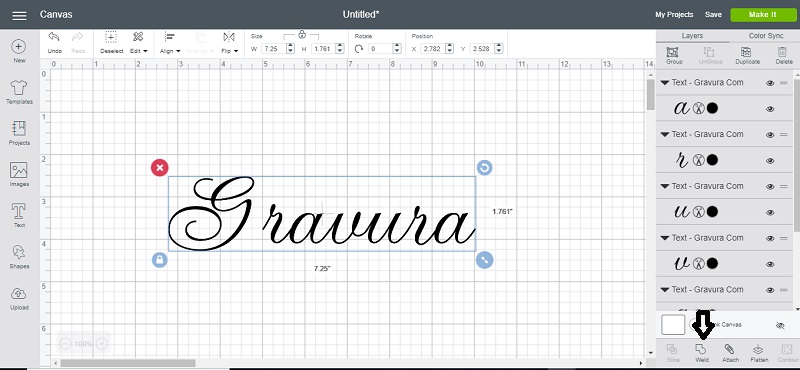Open the Templates panel
The image size is (800, 370).
(x=19, y=92)
